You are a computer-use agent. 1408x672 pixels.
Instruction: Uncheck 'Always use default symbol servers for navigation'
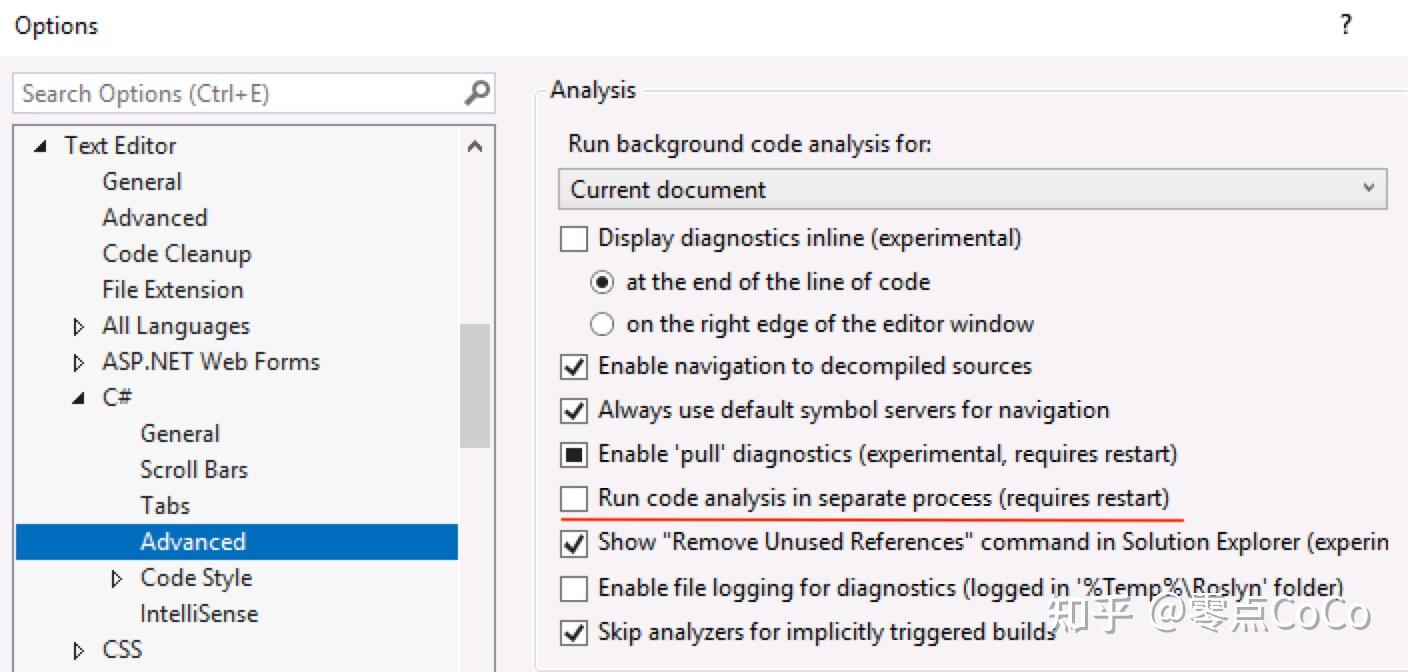573,410
